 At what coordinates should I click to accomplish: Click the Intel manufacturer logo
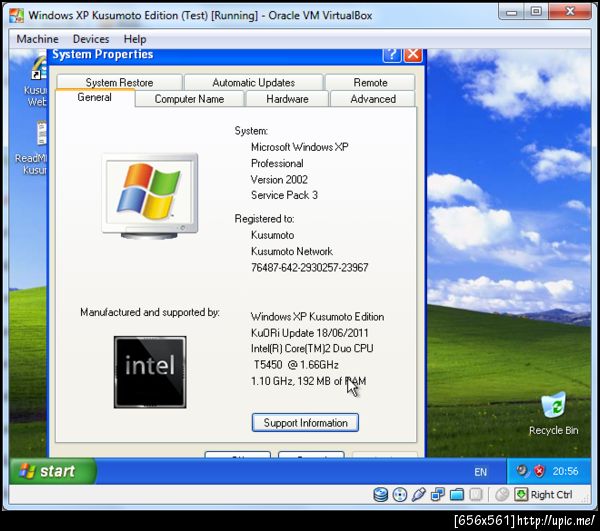150,372
